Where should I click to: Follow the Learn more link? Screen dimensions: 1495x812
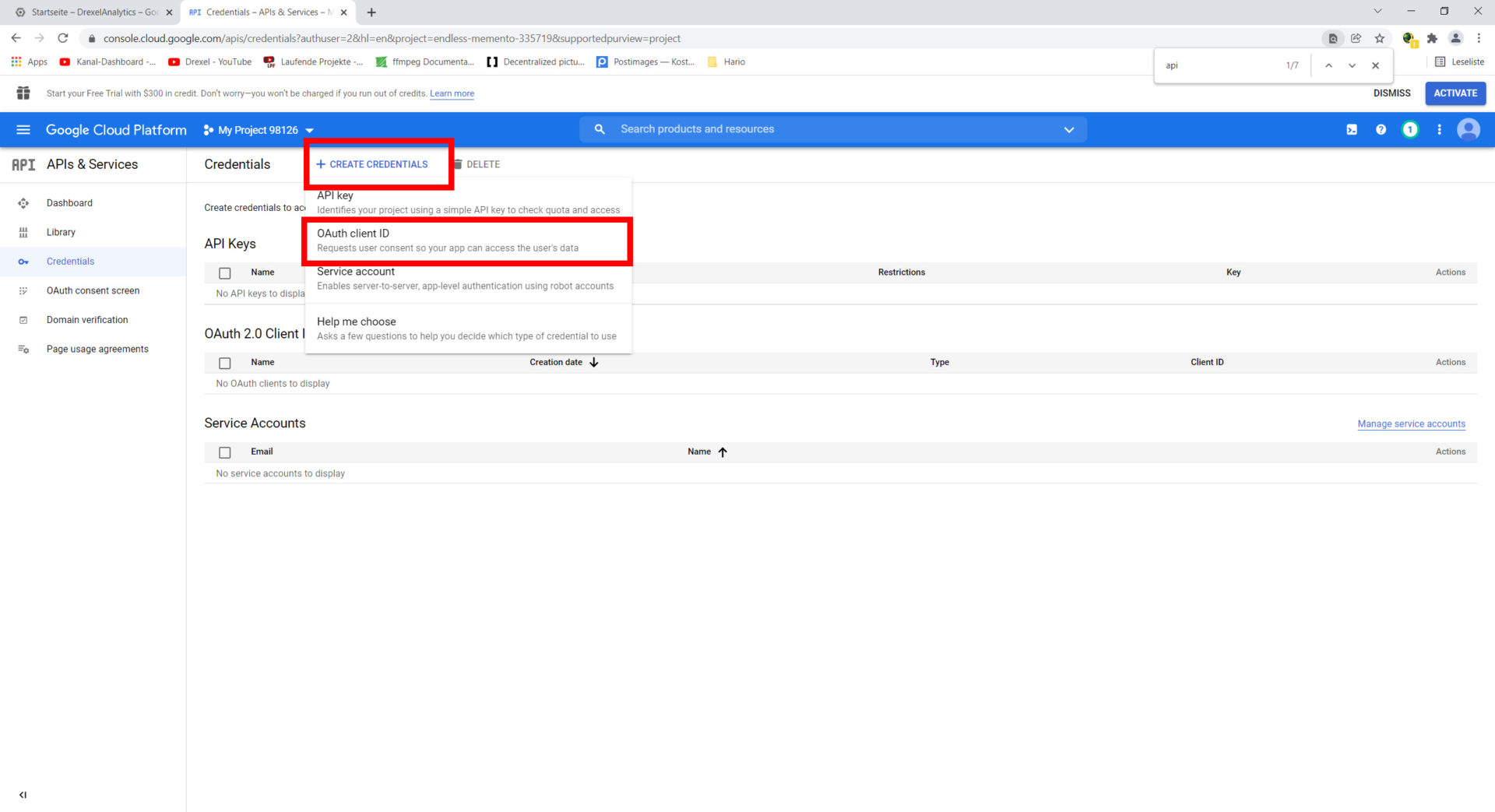pyautogui.click(x=452, y=93)
